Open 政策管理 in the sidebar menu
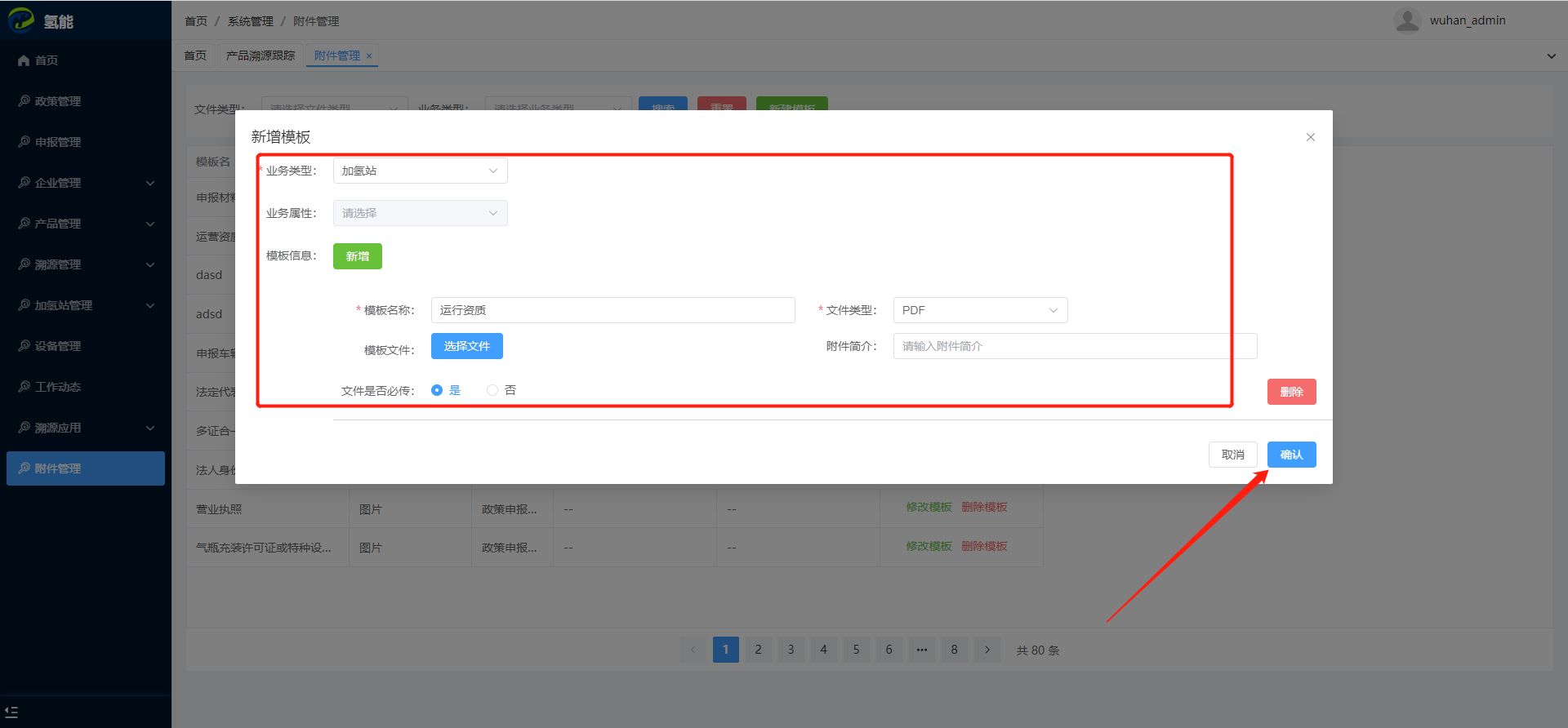Image resolution: width=1568 pixels, height=728 pixels. tap(86, 101)
